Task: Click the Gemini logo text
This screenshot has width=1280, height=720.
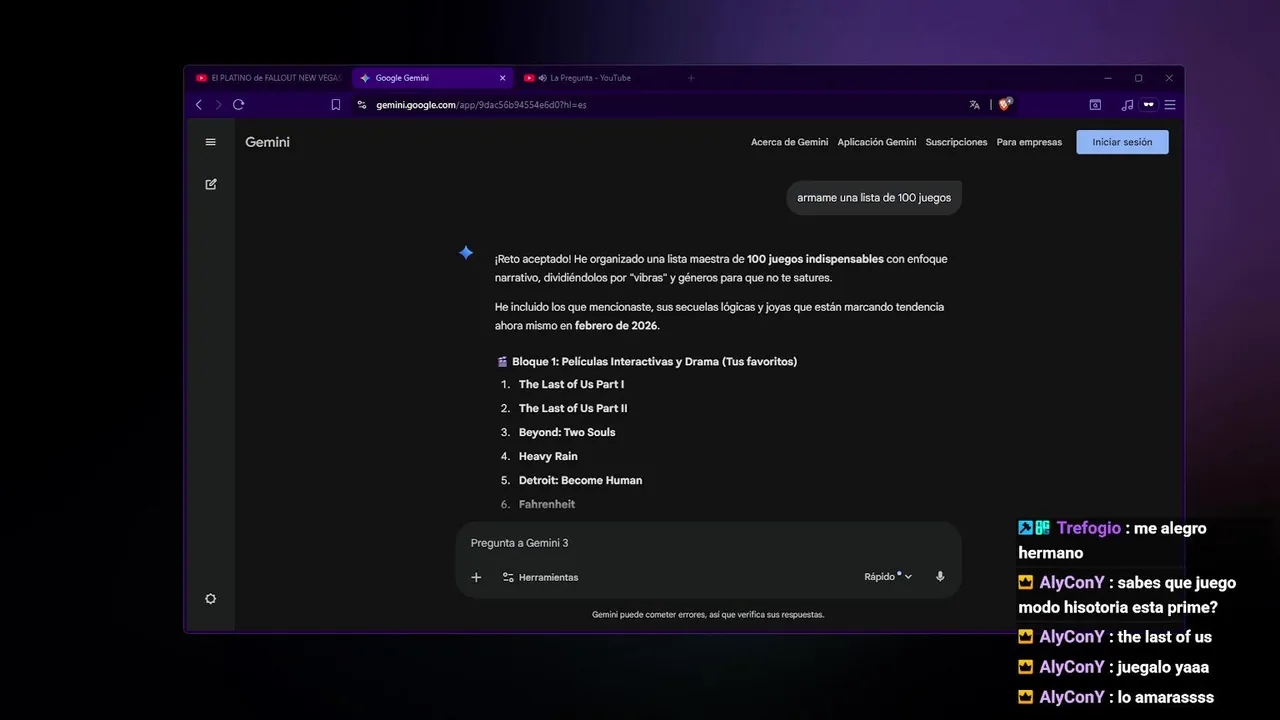Action: (267, 142)
